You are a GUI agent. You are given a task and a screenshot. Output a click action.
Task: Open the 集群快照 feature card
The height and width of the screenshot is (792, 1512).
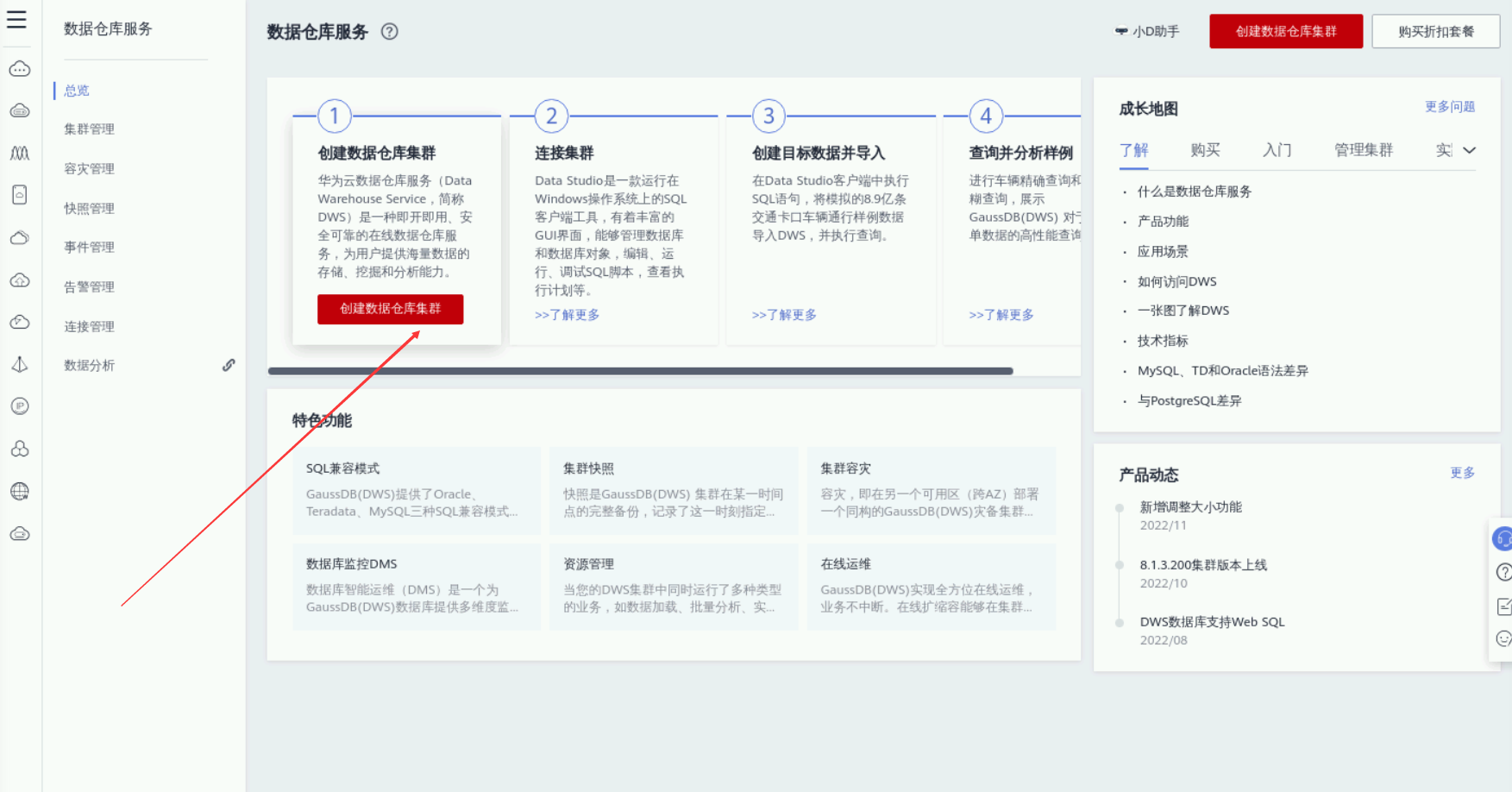tap(674, 490)
